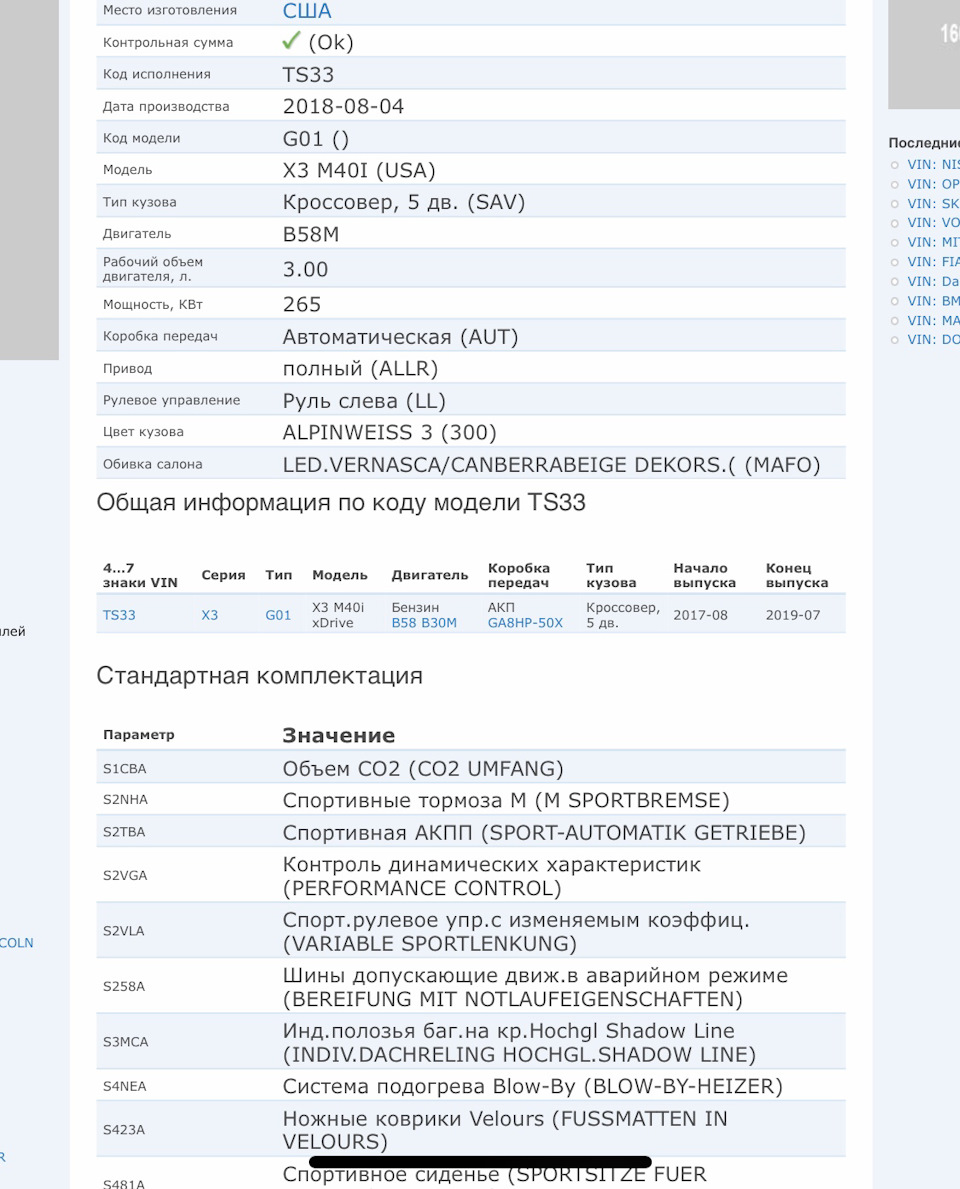Image resolution: width=960 pixels, height=1189 pixels.
Task: Open the recent 'VIN: Da' link
Action: pos(933,281)
